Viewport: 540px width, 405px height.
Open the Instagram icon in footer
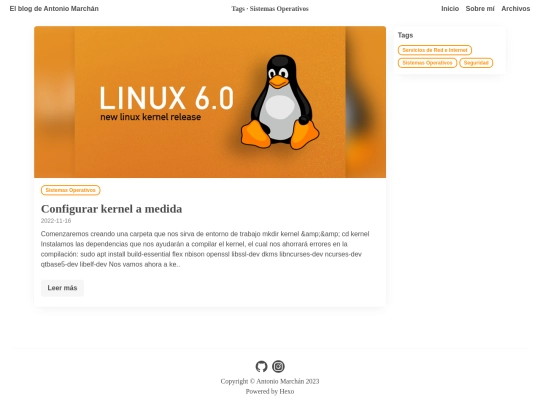pyautogui.click(x=278, y=366)
